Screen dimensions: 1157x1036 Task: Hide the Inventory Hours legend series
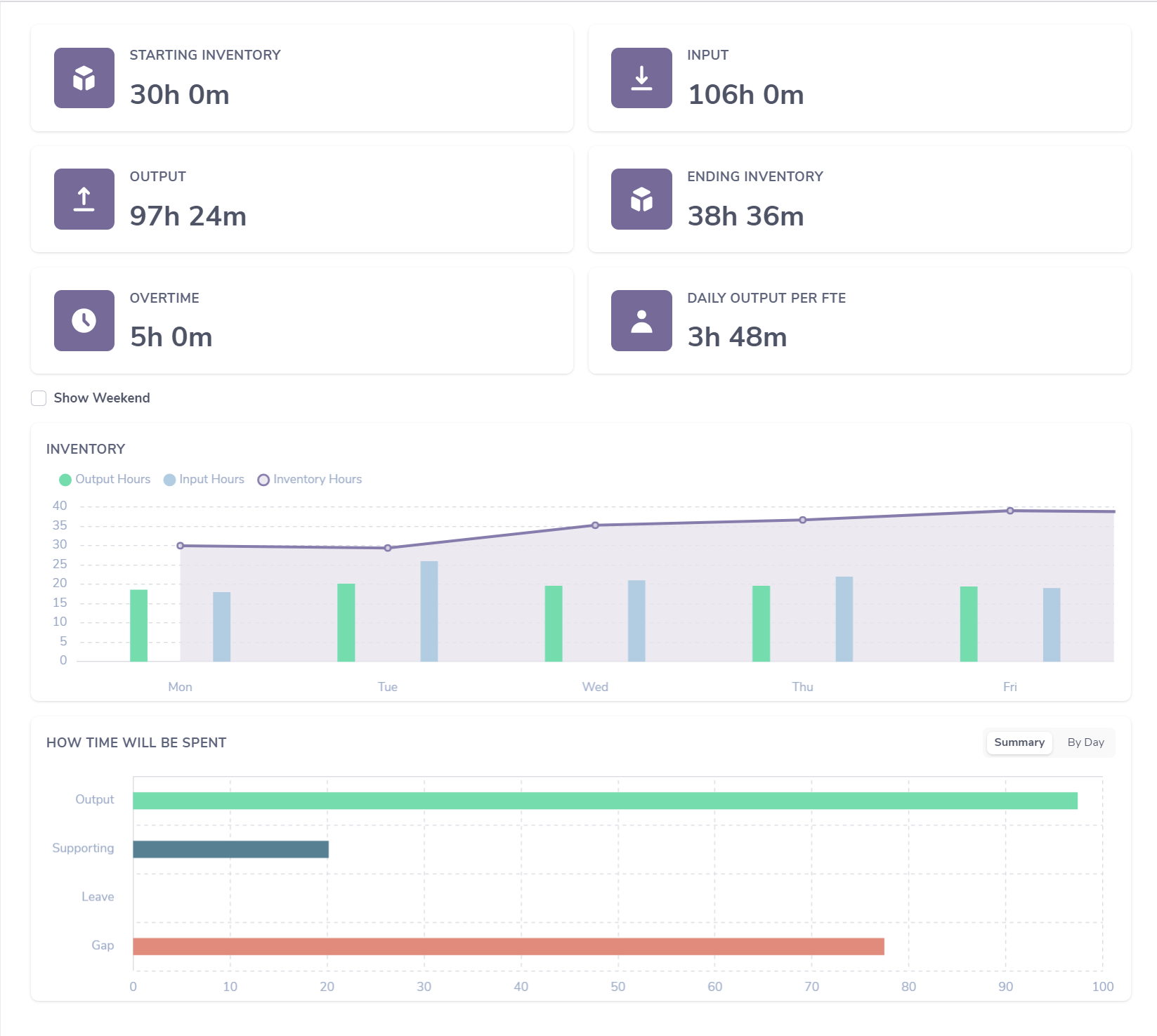coord(310,480)
